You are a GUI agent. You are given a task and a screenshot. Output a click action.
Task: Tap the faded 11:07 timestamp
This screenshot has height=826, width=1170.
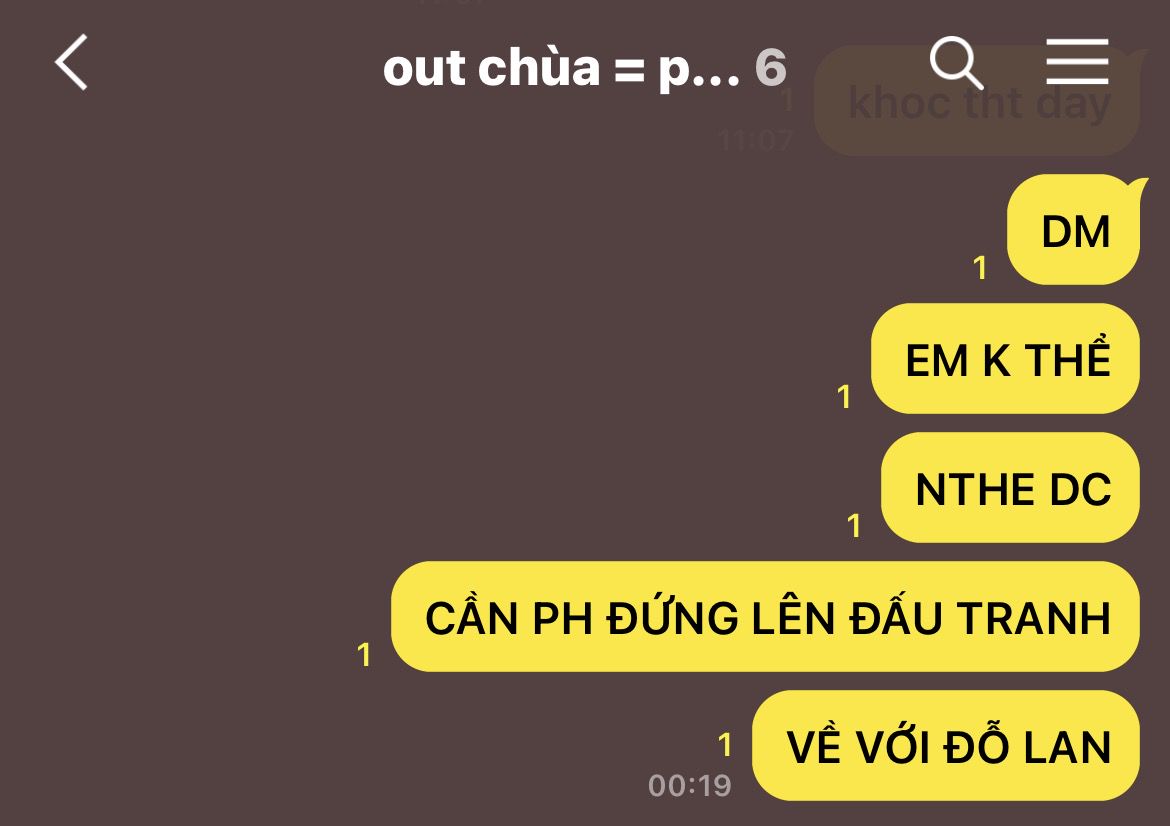tap(755, 140)
